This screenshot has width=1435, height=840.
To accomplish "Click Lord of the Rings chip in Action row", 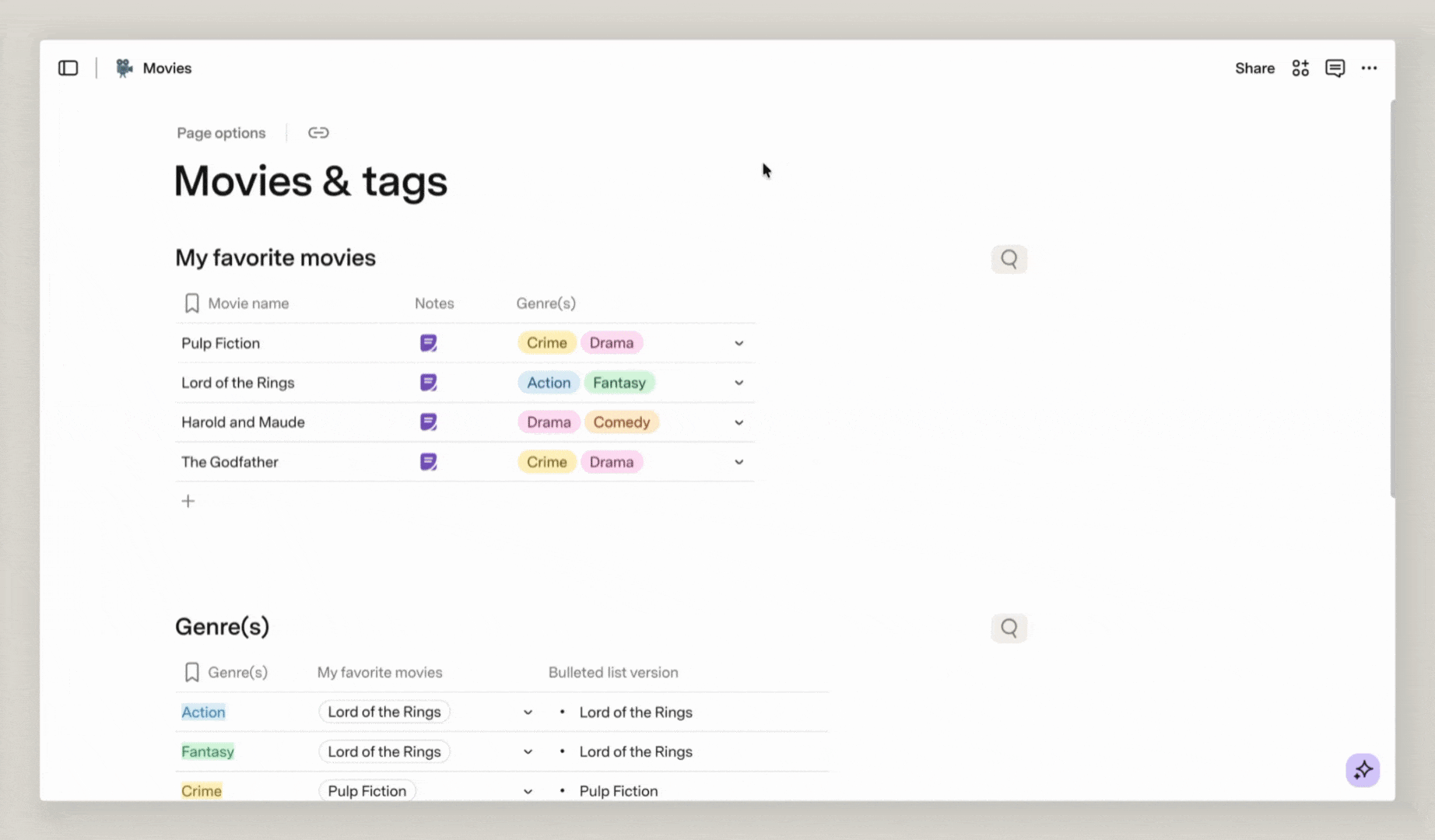I will (384, 712).
